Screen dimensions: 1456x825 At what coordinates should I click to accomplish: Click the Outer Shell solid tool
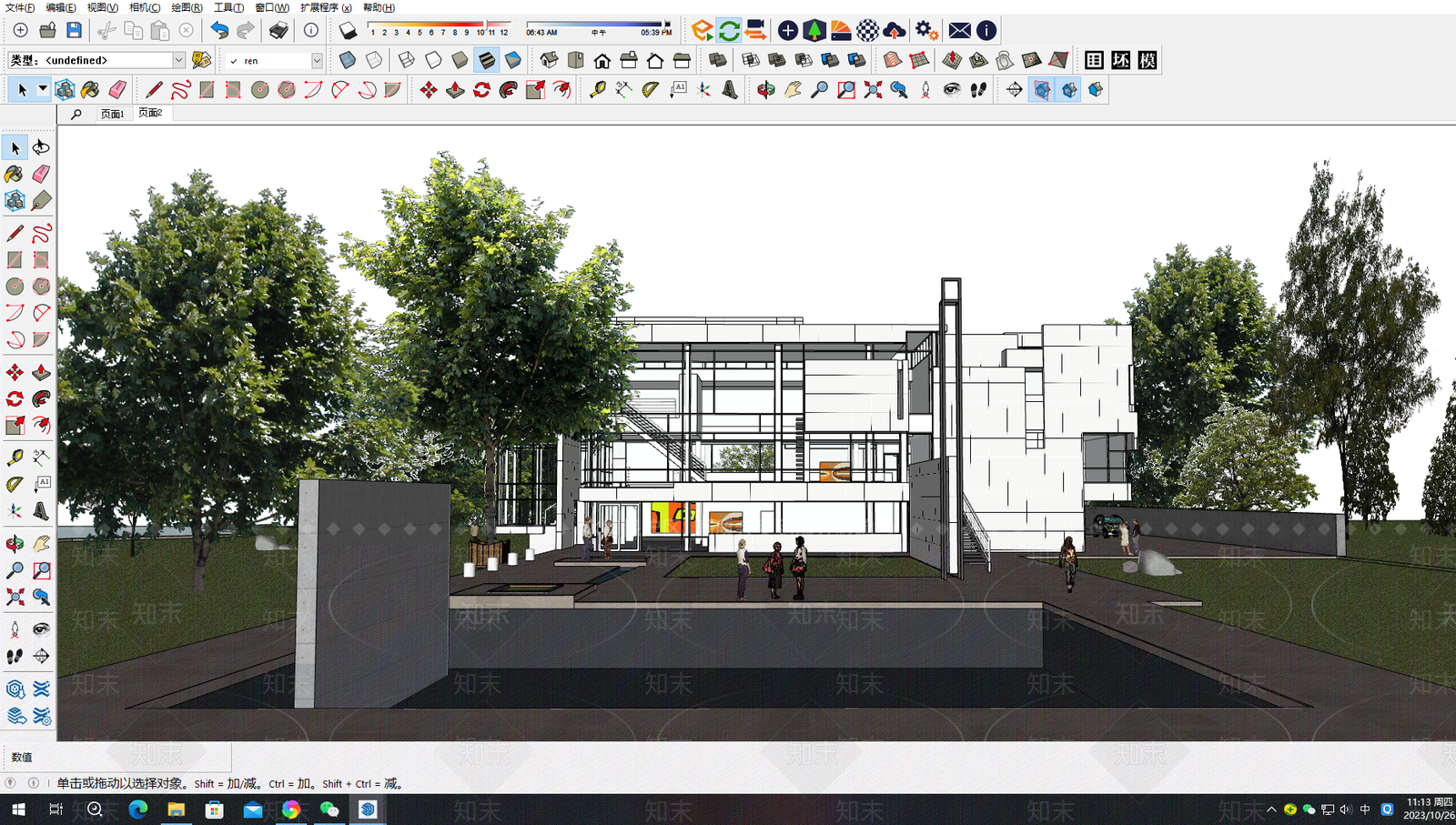pyautogui.click(x=717, y=60)
